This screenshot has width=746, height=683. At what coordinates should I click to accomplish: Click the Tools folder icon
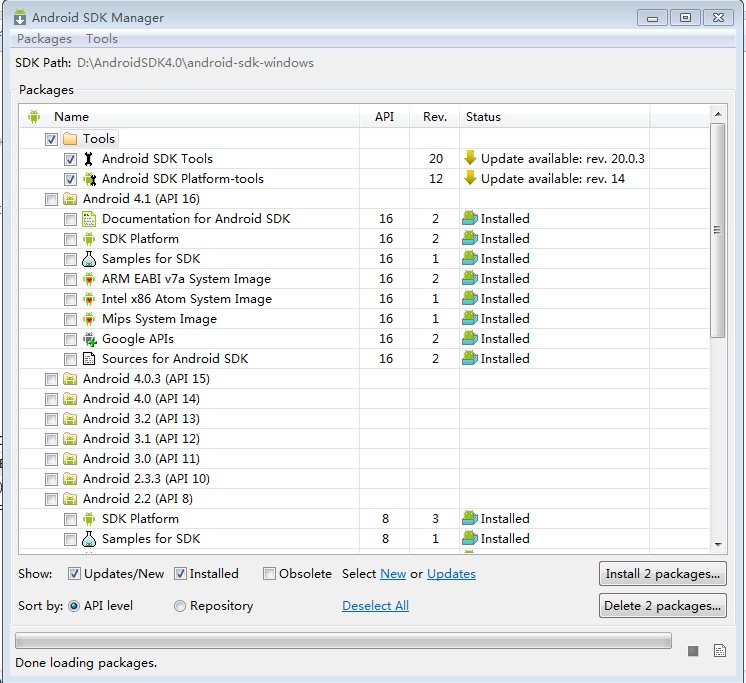(x=70, y=139)
